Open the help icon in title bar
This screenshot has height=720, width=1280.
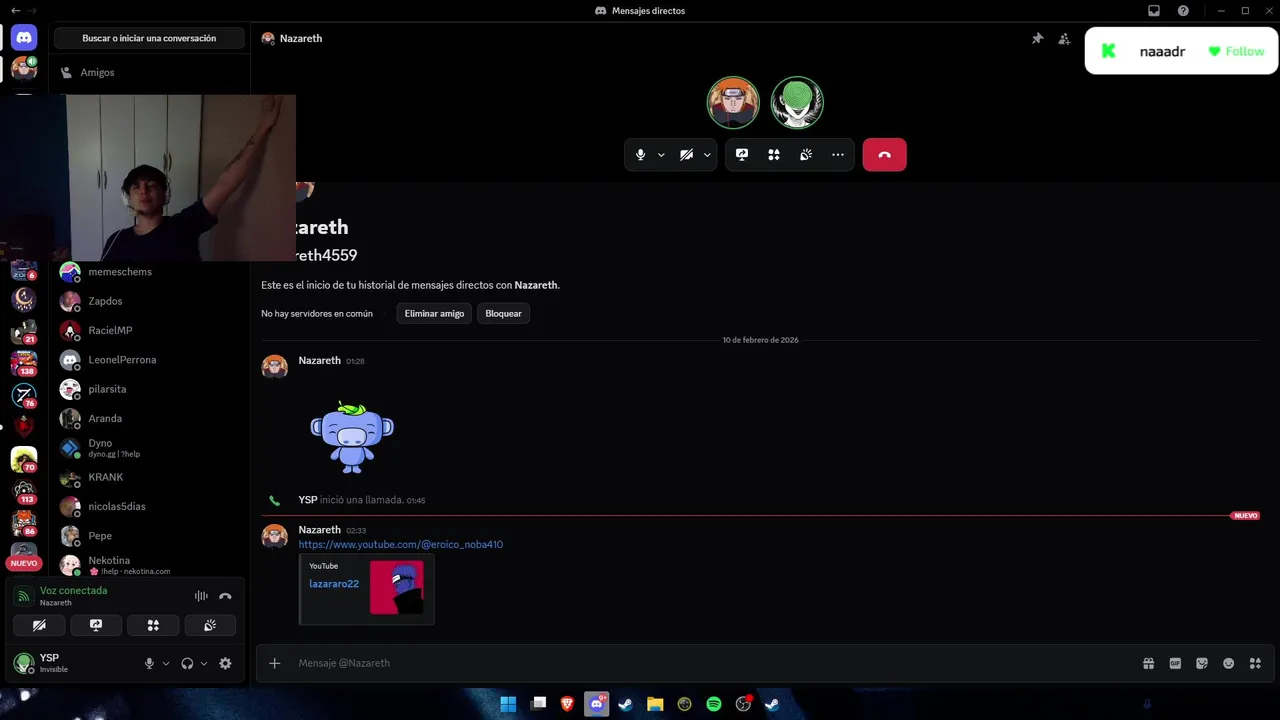pyautogui.click(x=1183, y=11)
